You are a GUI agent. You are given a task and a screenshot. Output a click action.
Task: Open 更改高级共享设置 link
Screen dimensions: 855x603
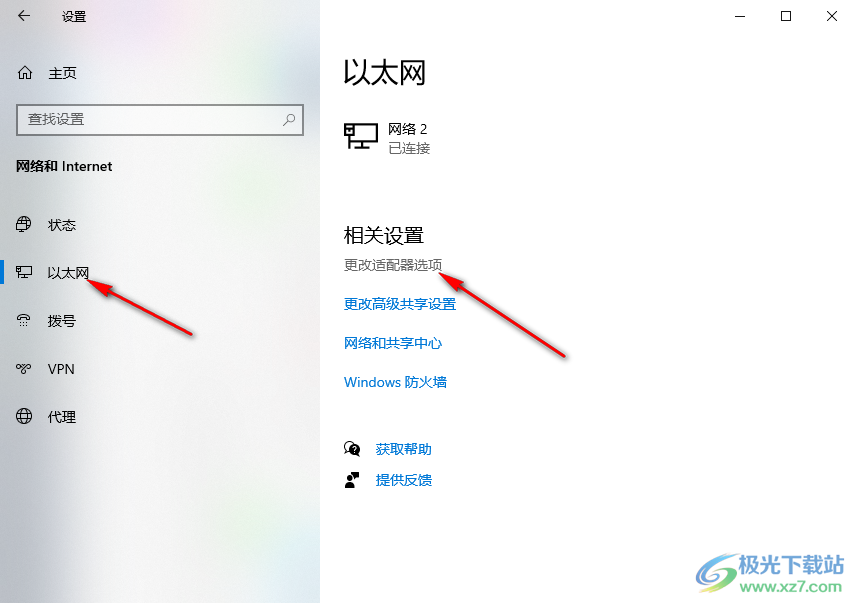pos(400,304)
